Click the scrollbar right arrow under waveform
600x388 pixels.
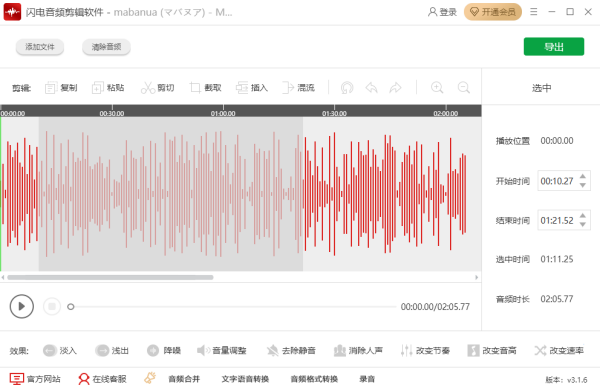[477, 277]
